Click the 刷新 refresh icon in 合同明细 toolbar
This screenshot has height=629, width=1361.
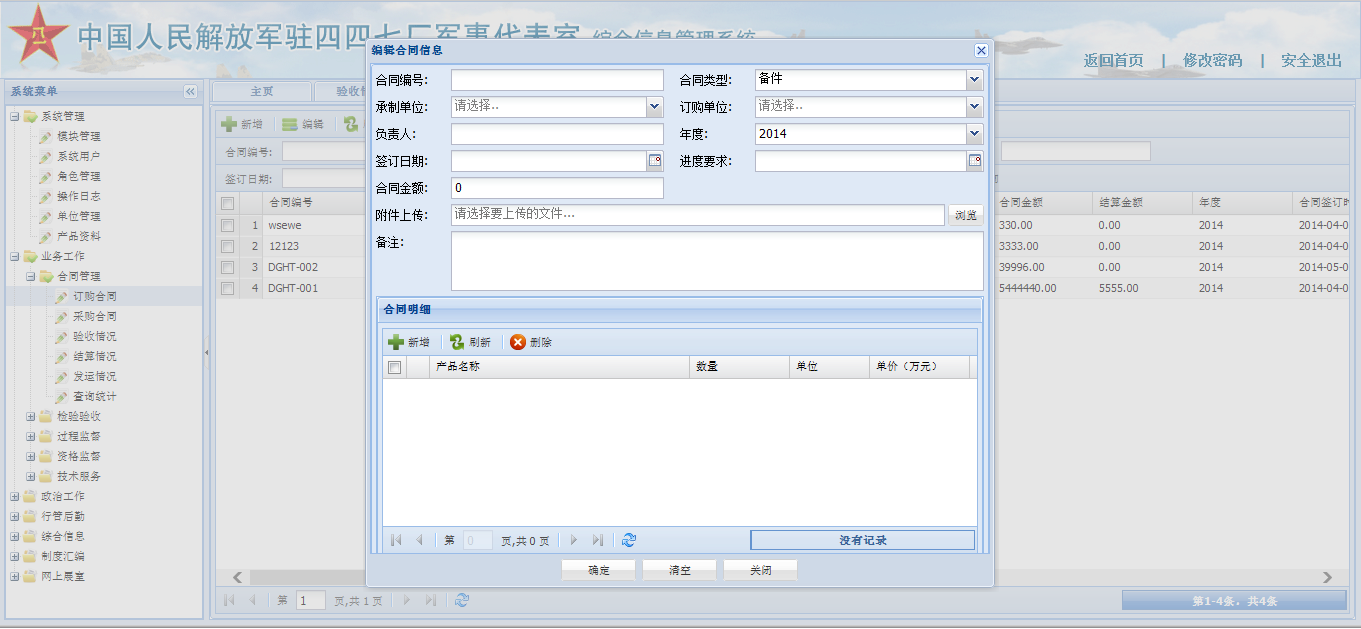(x=457, y=342)
